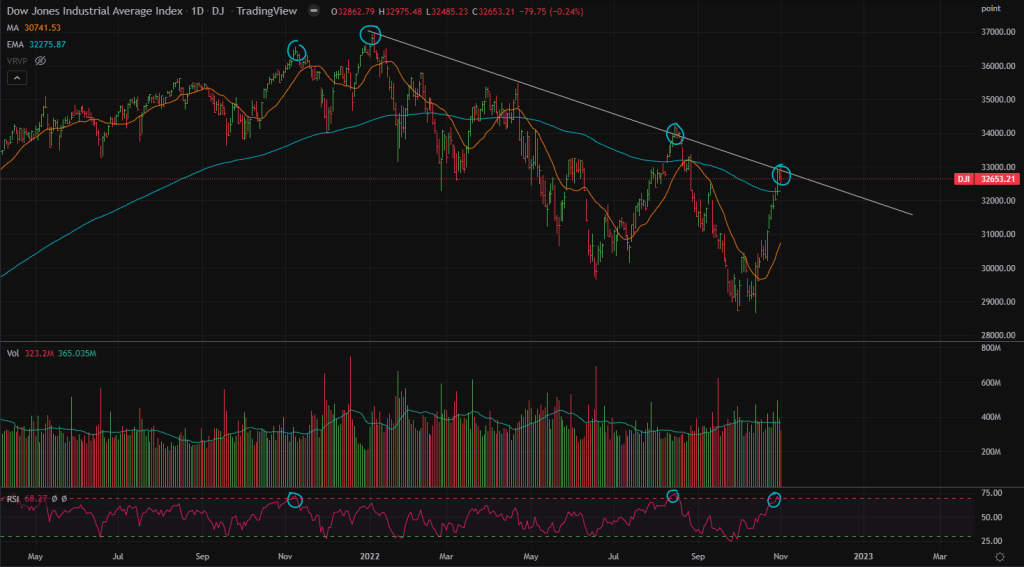The width and height of the screenshot is (1024, 567).
Task: Select the blue circle drawing at January 2022 peak
Action: pyautogui.click(x=371, y=35)
